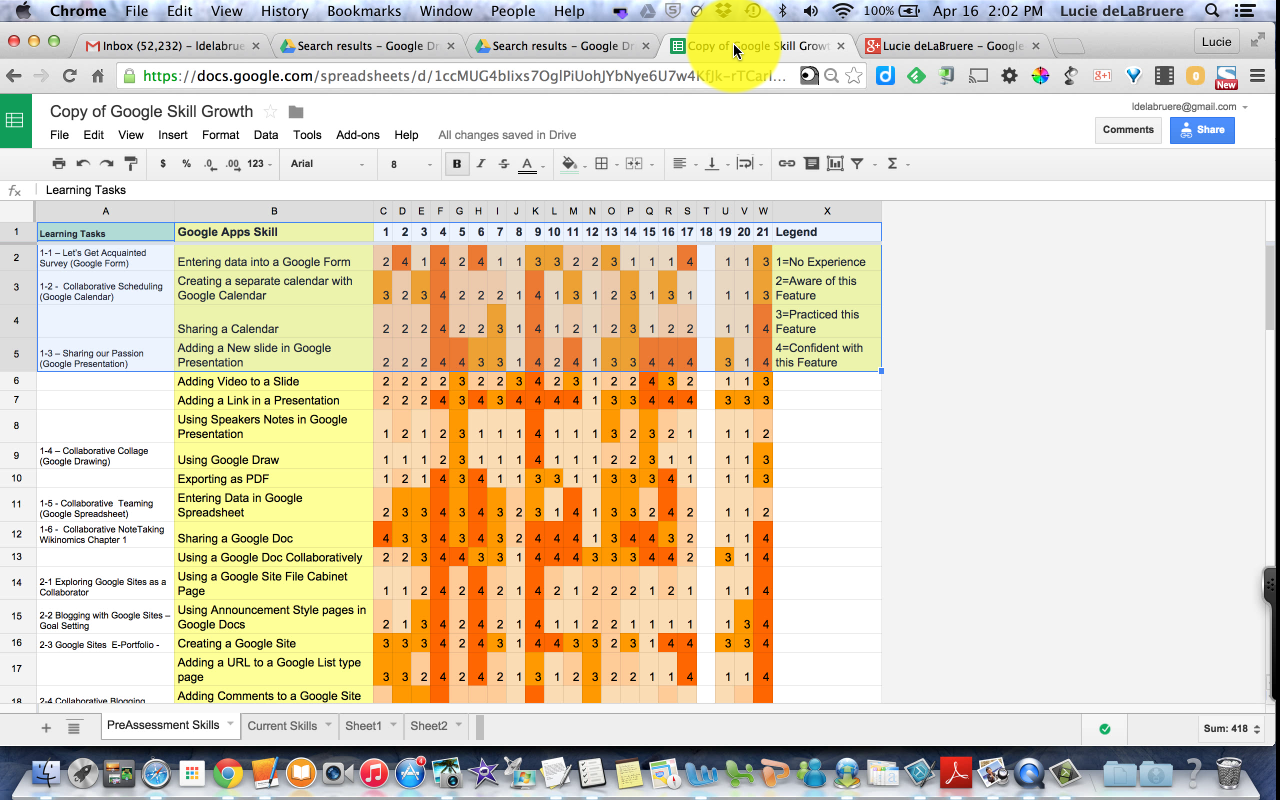Open the filter tool

pos(858,163)
